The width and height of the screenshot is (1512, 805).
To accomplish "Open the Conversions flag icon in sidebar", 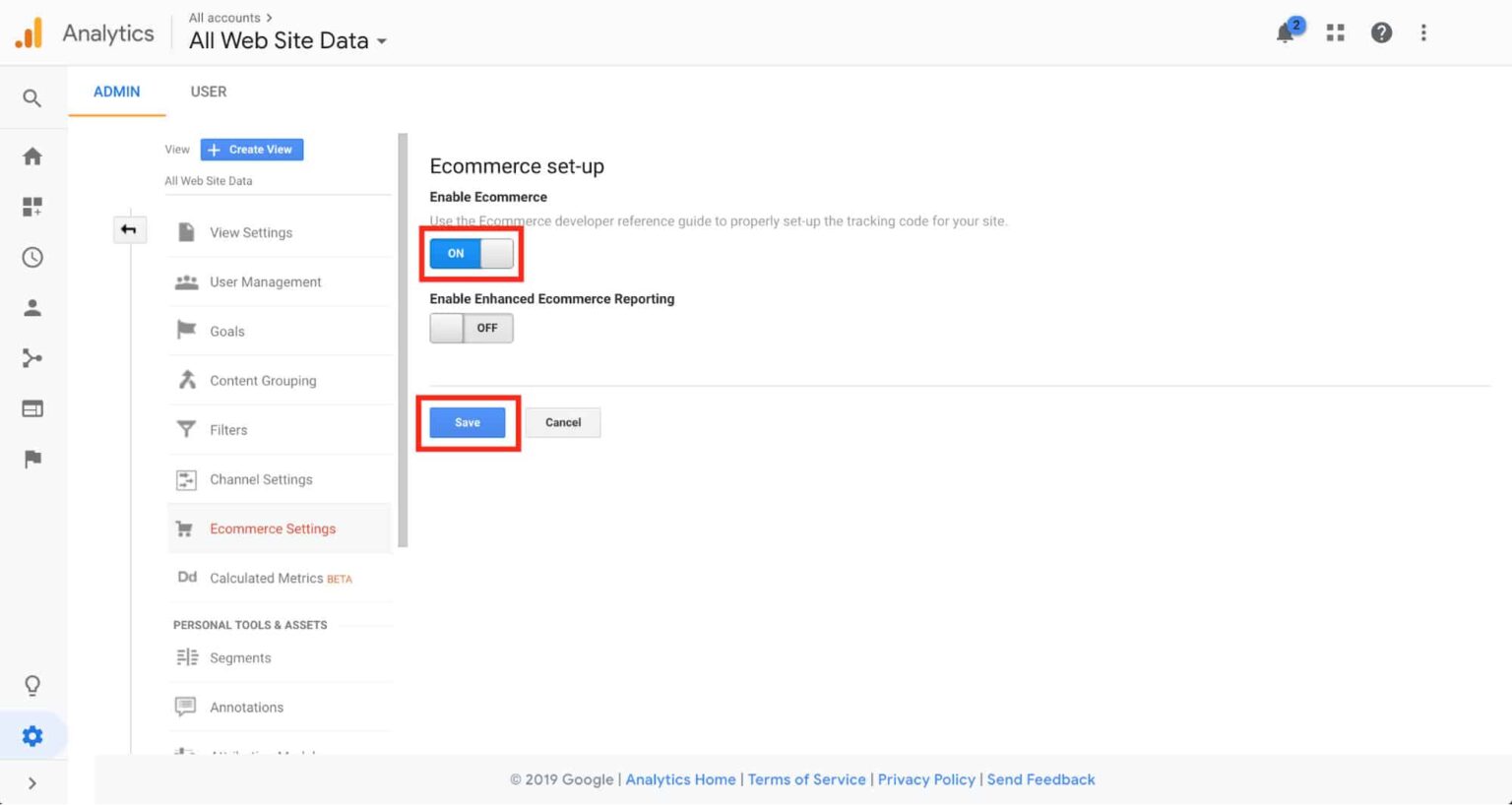I will coord(31,459).
